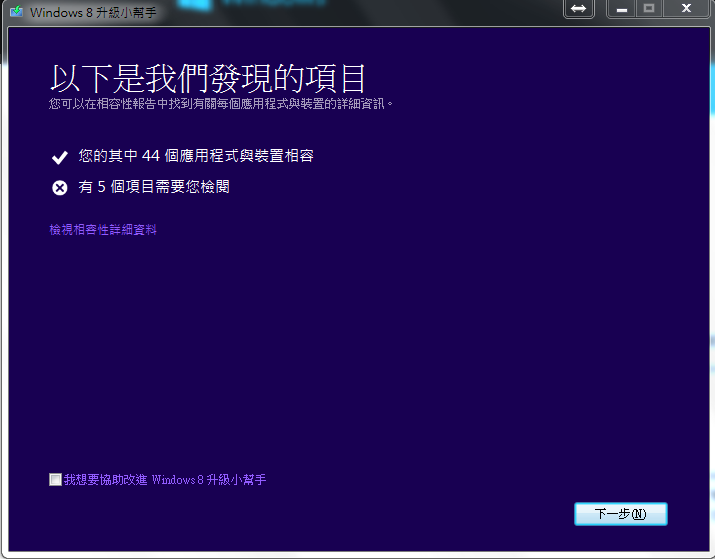Click the Windows 8 升級小幫手 title bar icon

click(x=16, y=11)
